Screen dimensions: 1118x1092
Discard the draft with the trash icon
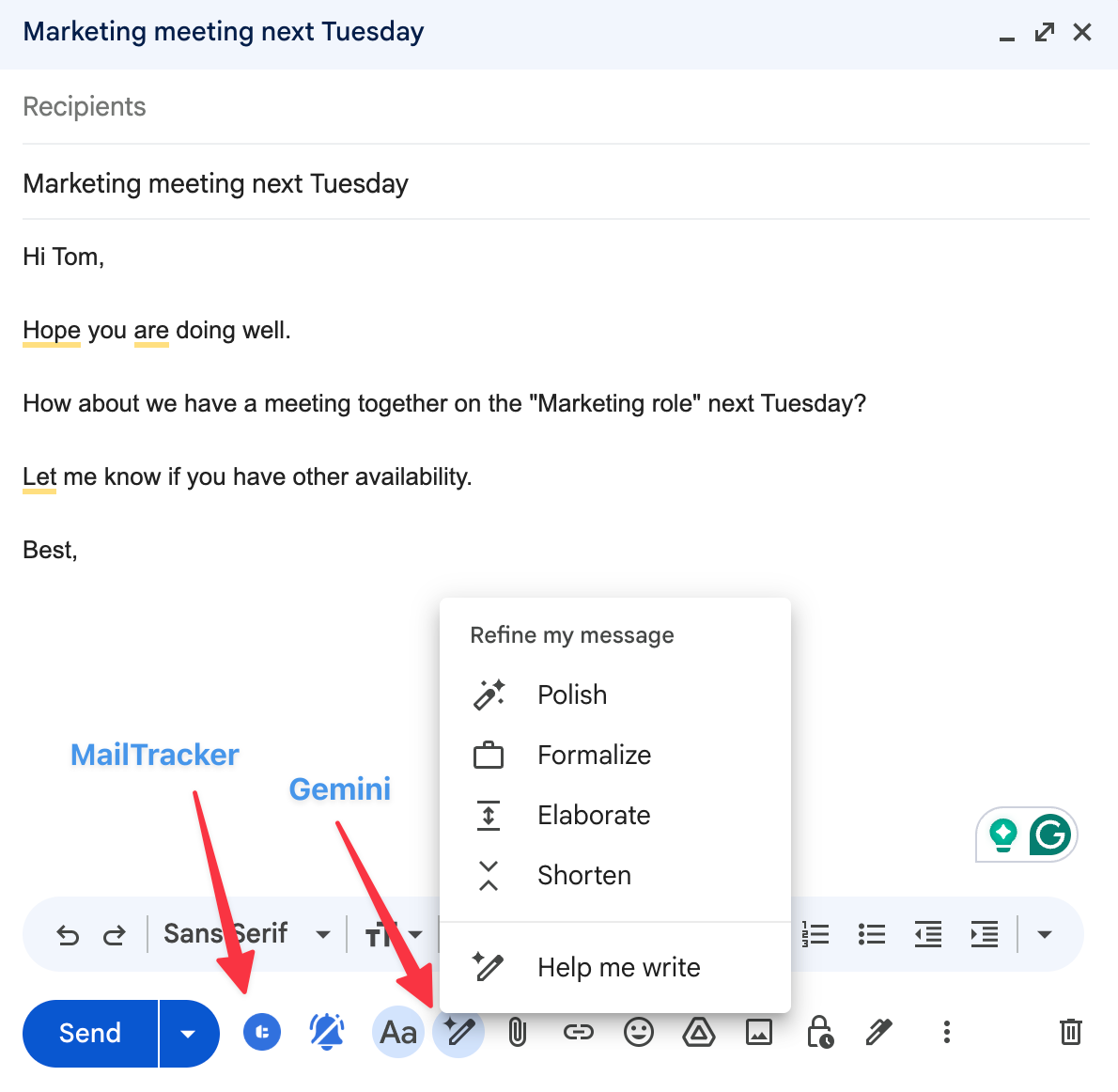point(1070,1032)
